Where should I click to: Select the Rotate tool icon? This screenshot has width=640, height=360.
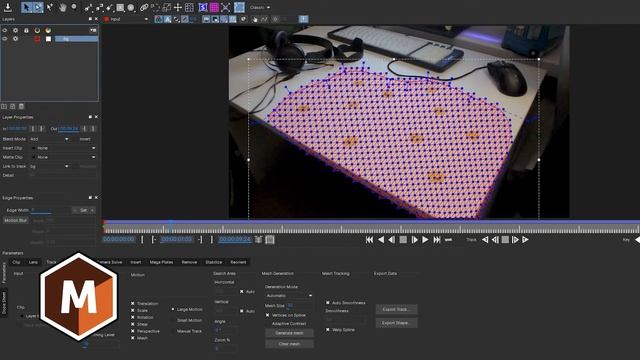coord(155,7)
